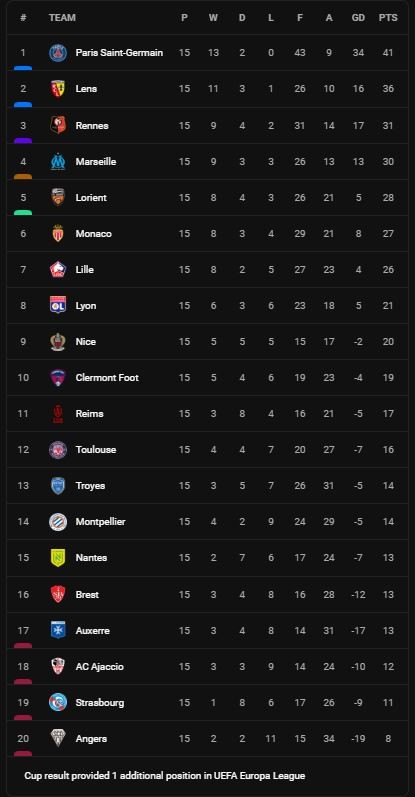Image resolution: width=415 pixels, height=797 pixels.
Task: Open the Clermont Foot team page
Action: (x=107, y=378)
